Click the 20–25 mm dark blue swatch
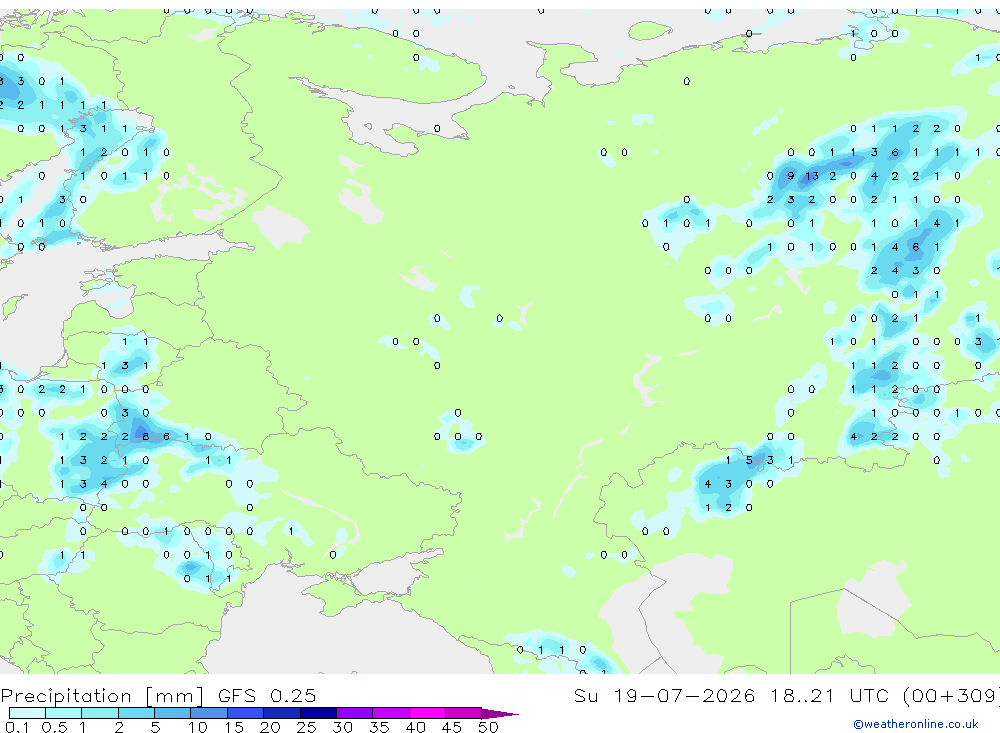The image size is (1000, 733). click(281, 713)
